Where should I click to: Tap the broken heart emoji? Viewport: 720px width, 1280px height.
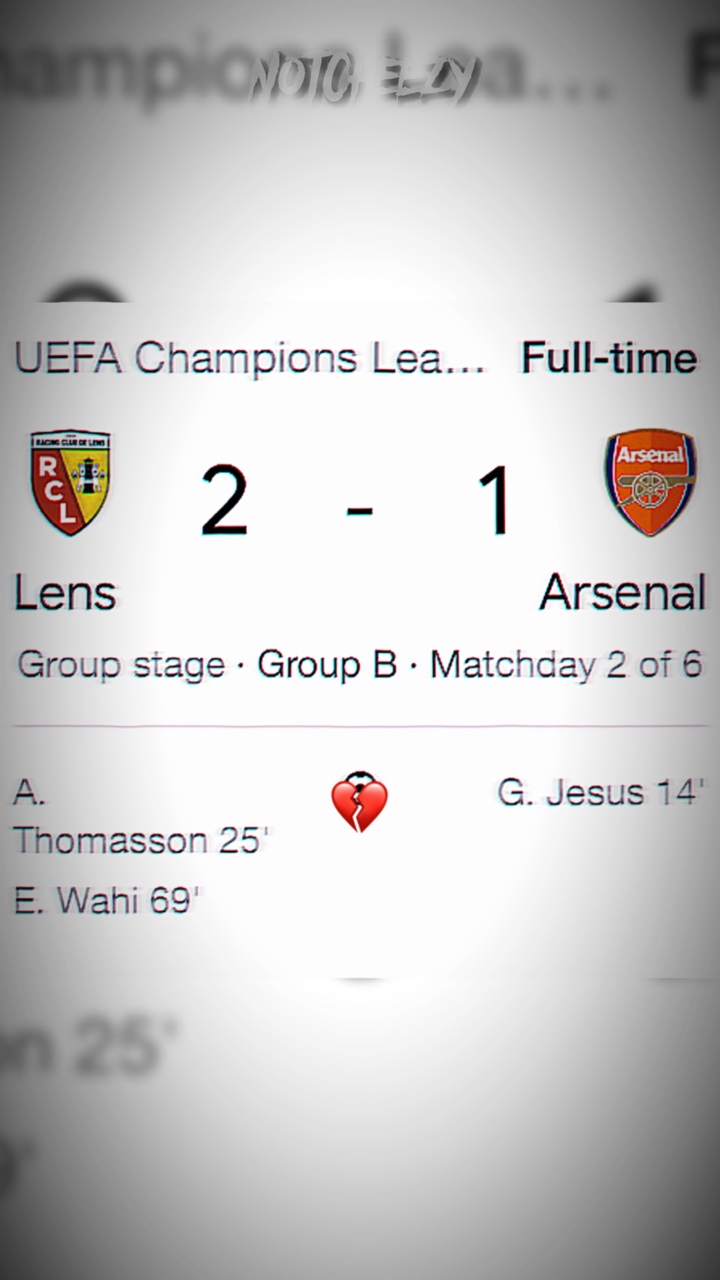[x=359, y=801]
